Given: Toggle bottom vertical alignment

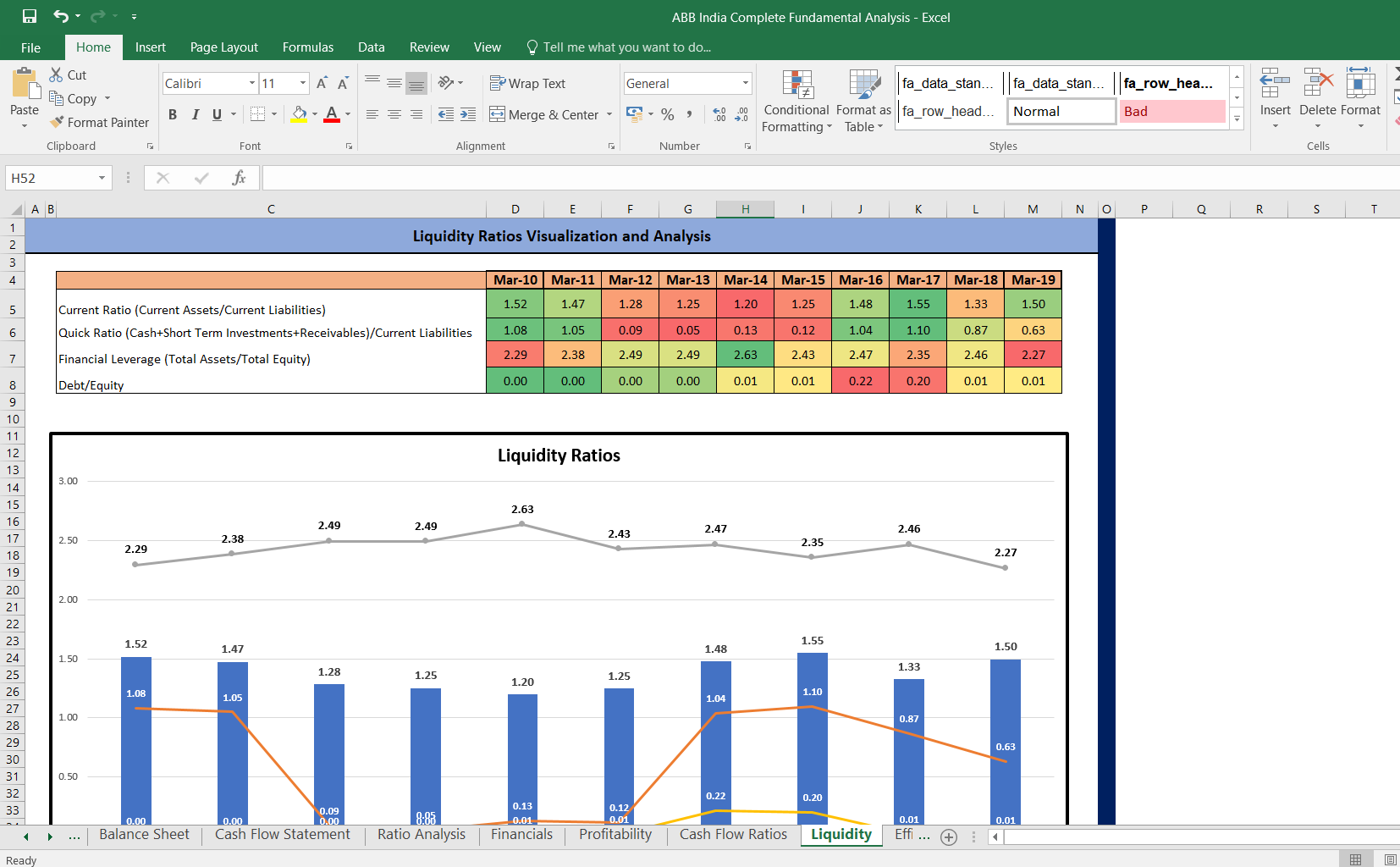Looking at the screenshot, I should pos(416,83).
